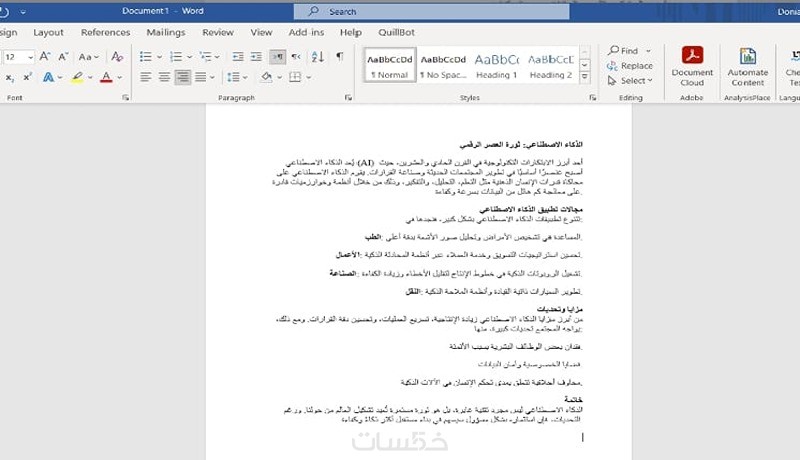The image size is (800, 460).
Task: Open the Mailings tab
Action: [166, 33]
